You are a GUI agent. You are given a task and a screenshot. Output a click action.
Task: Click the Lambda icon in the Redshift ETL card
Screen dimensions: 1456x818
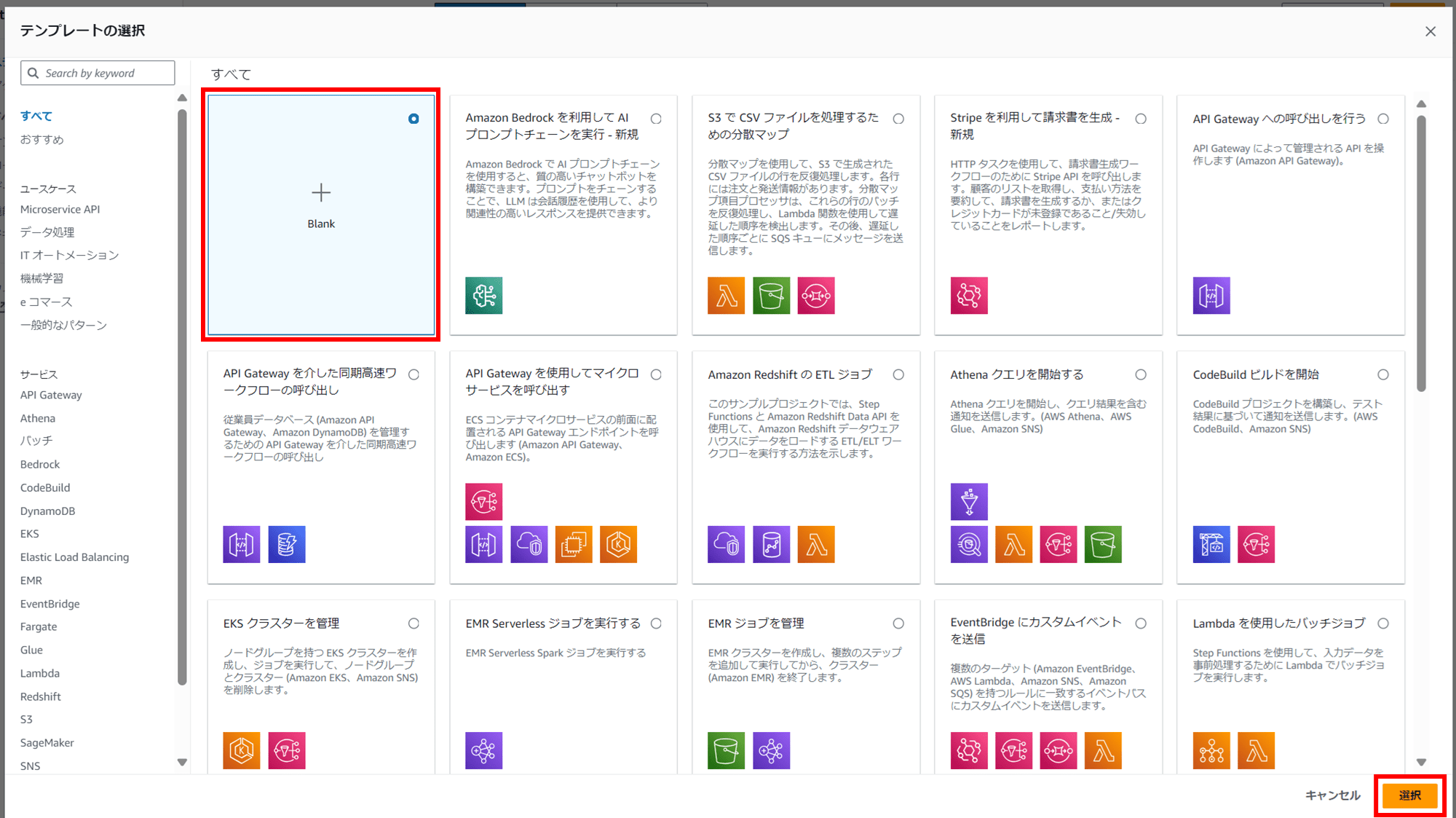pos(816,544)
